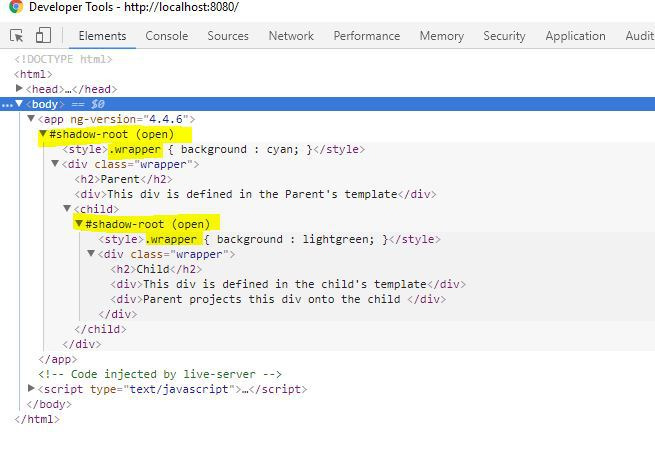Click the Chrome logo in title bar
Viewport: 655px width, 473px height.
coord(16,6)
